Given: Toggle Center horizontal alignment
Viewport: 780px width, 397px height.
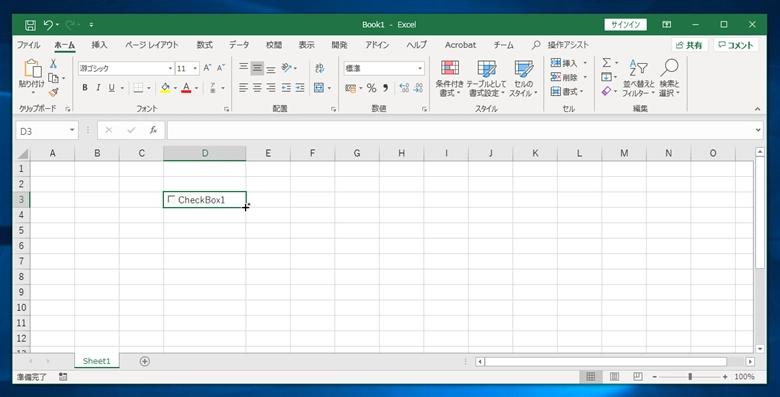Looking at the screenshot, I should pyautogui.click(x=257, y=88).
